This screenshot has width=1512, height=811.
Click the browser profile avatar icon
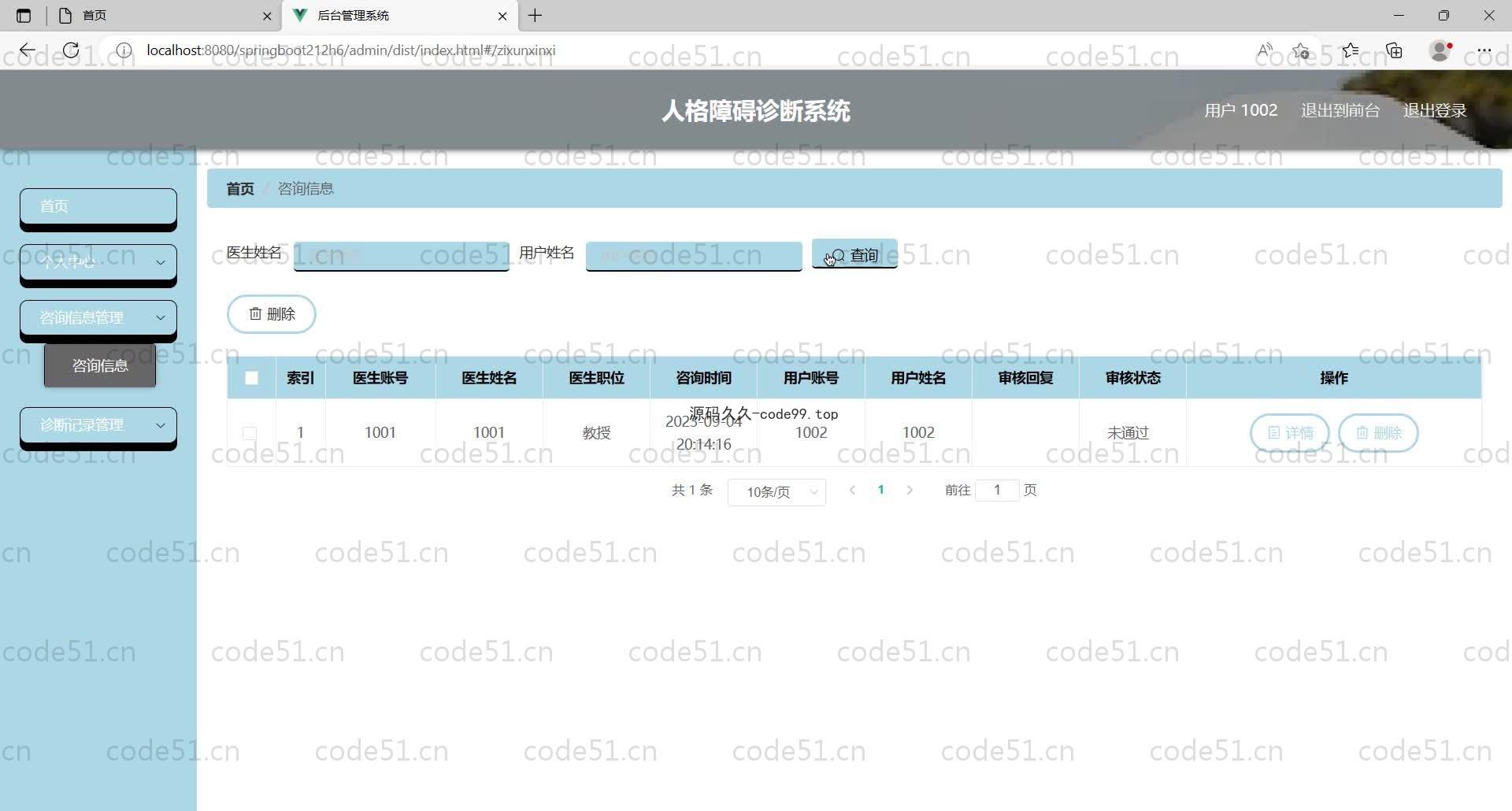coord(1440,50)
